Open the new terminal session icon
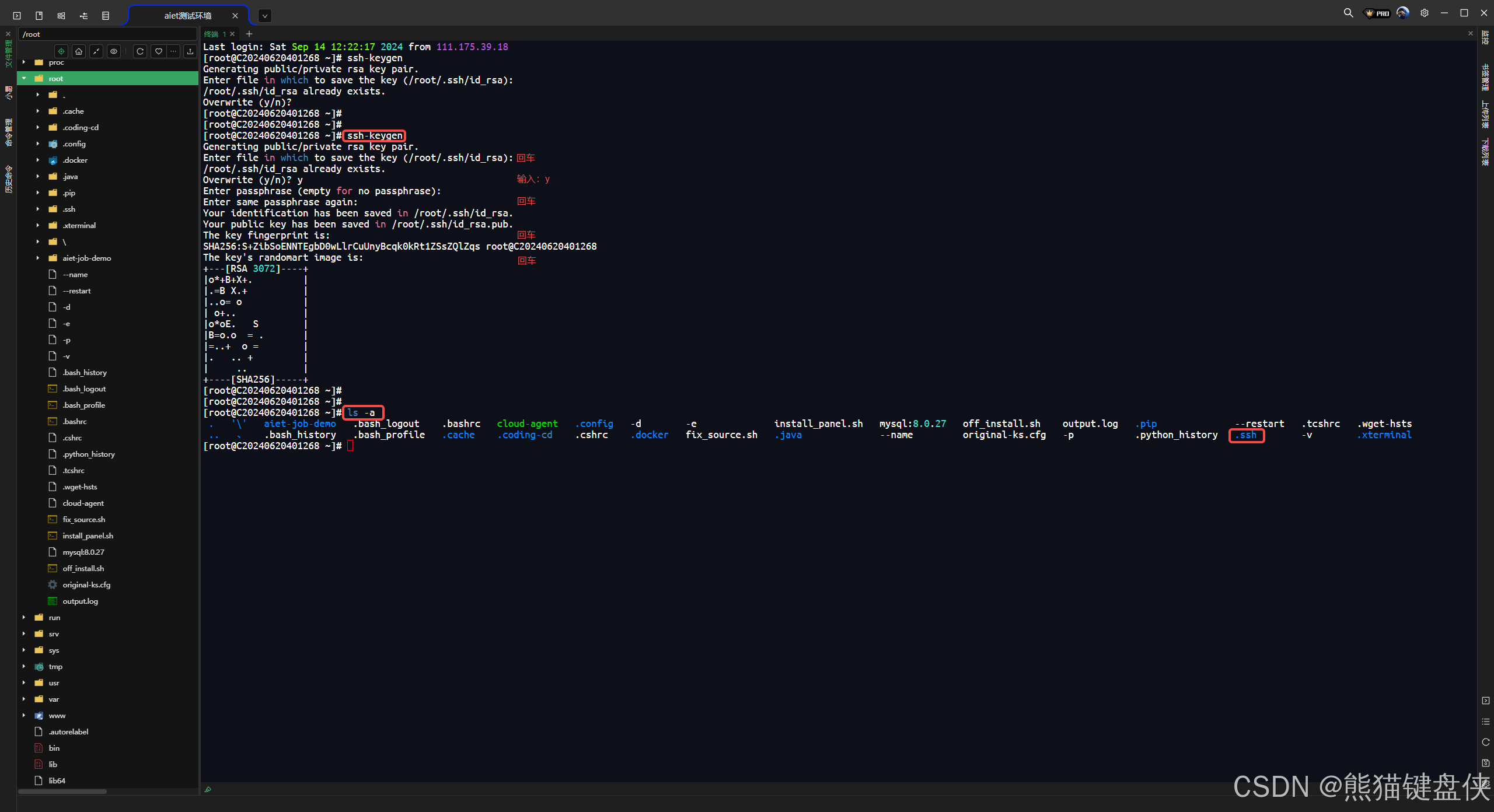 point(17,16)
